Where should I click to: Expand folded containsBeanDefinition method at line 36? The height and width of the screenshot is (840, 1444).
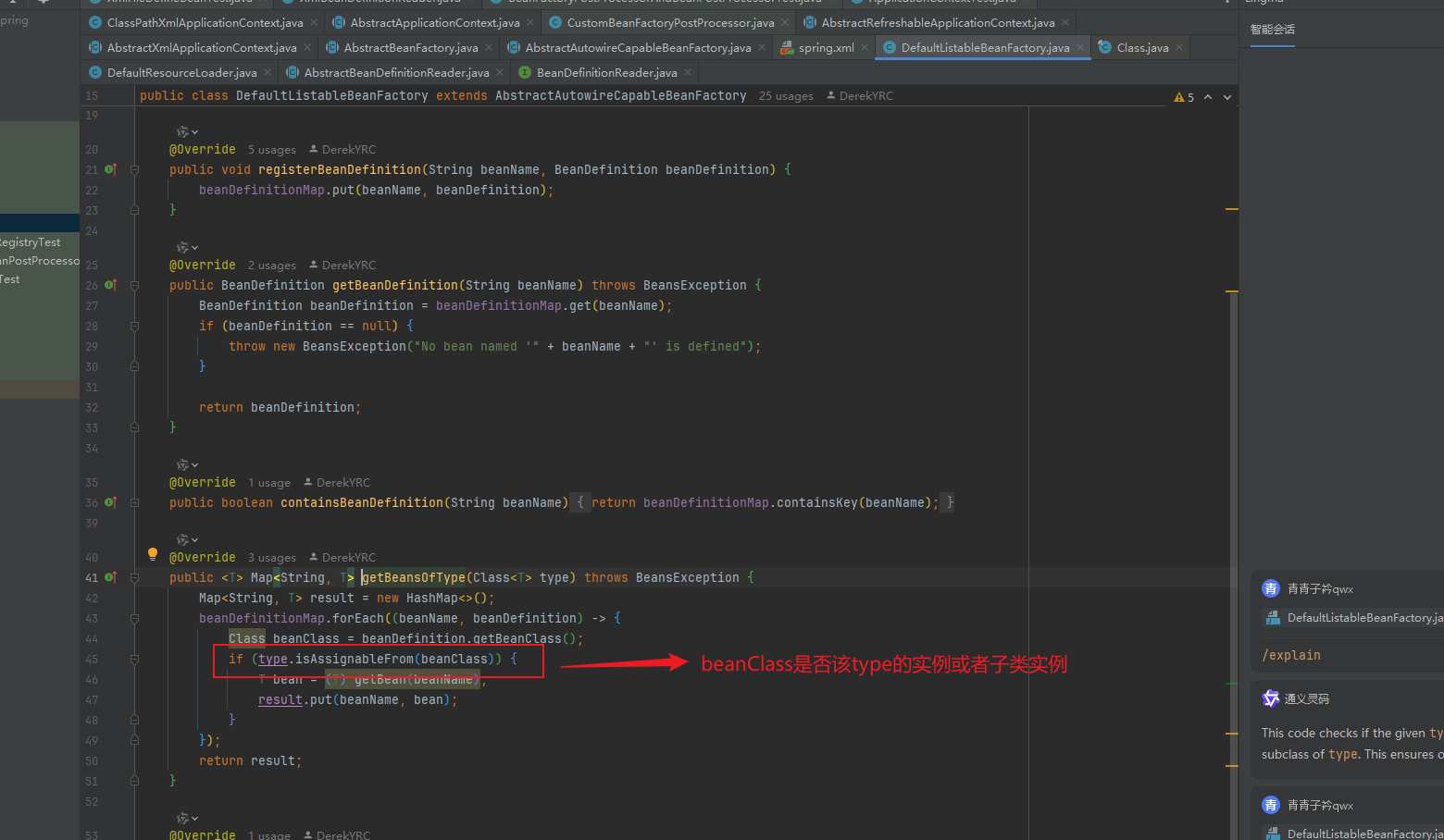pos(134,502)
